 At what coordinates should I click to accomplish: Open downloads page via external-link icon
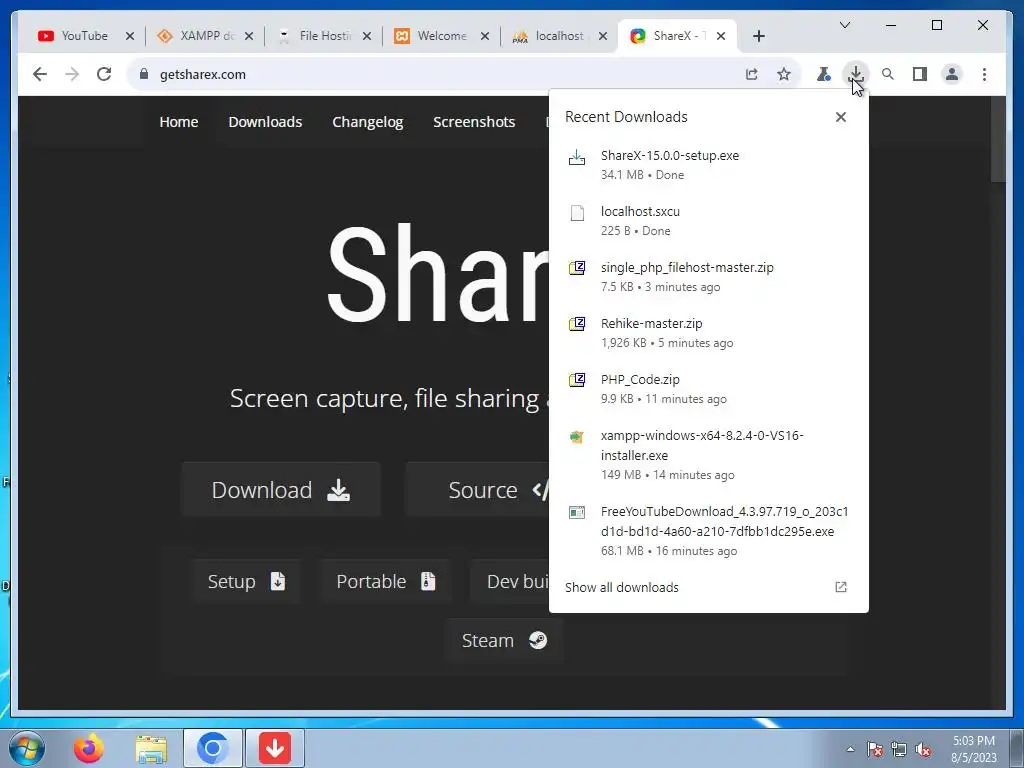tap(840, 587)
